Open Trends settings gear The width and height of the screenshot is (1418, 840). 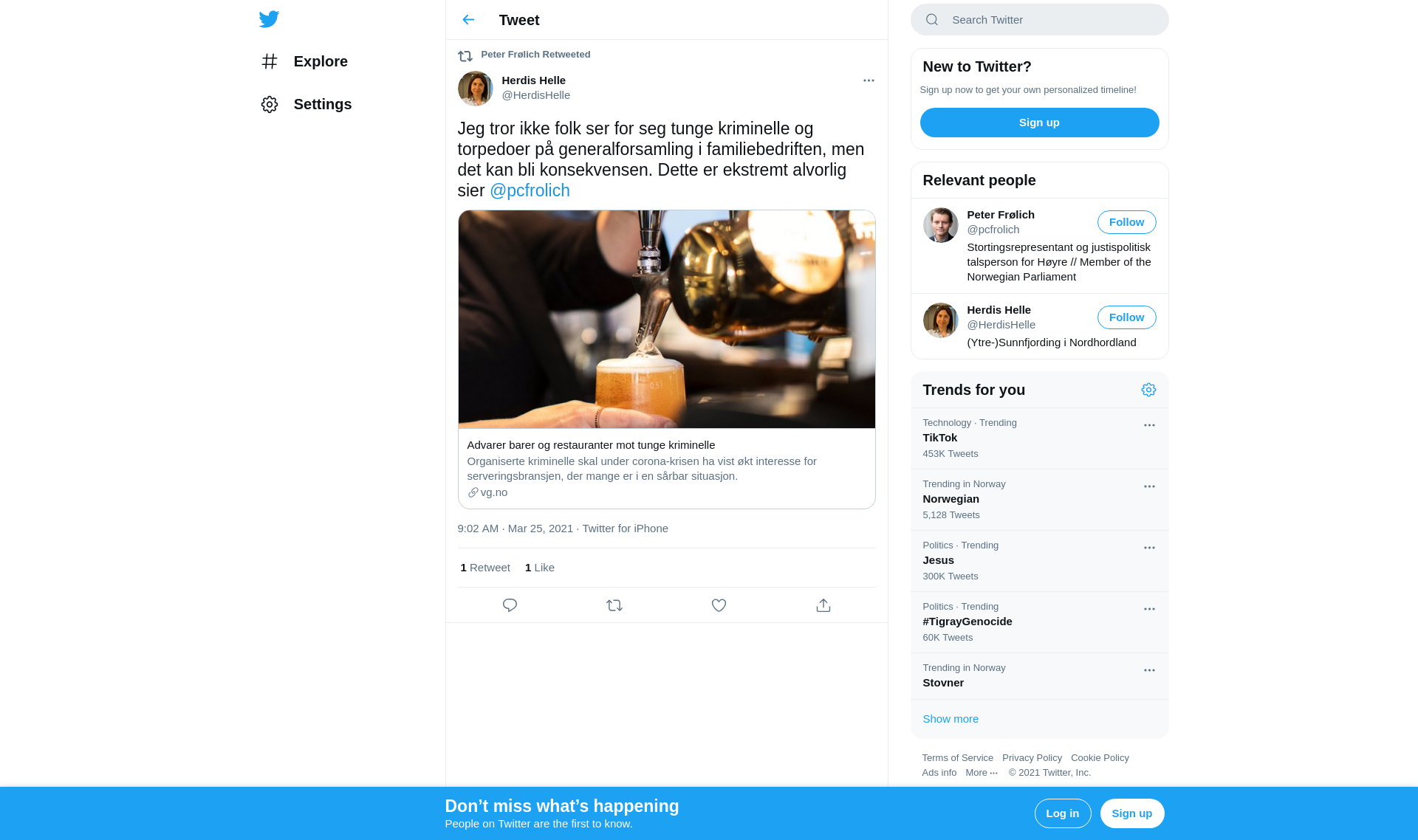(x=1148, y=390)
